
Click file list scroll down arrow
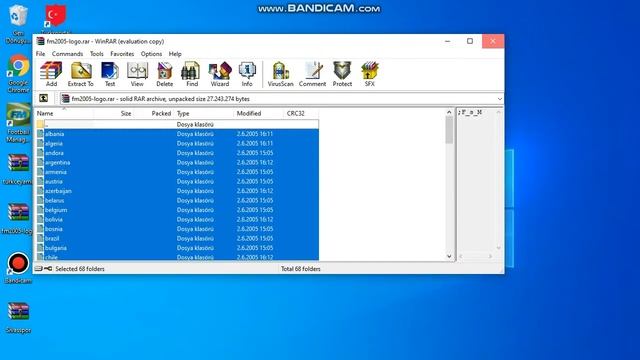(449, 256)
